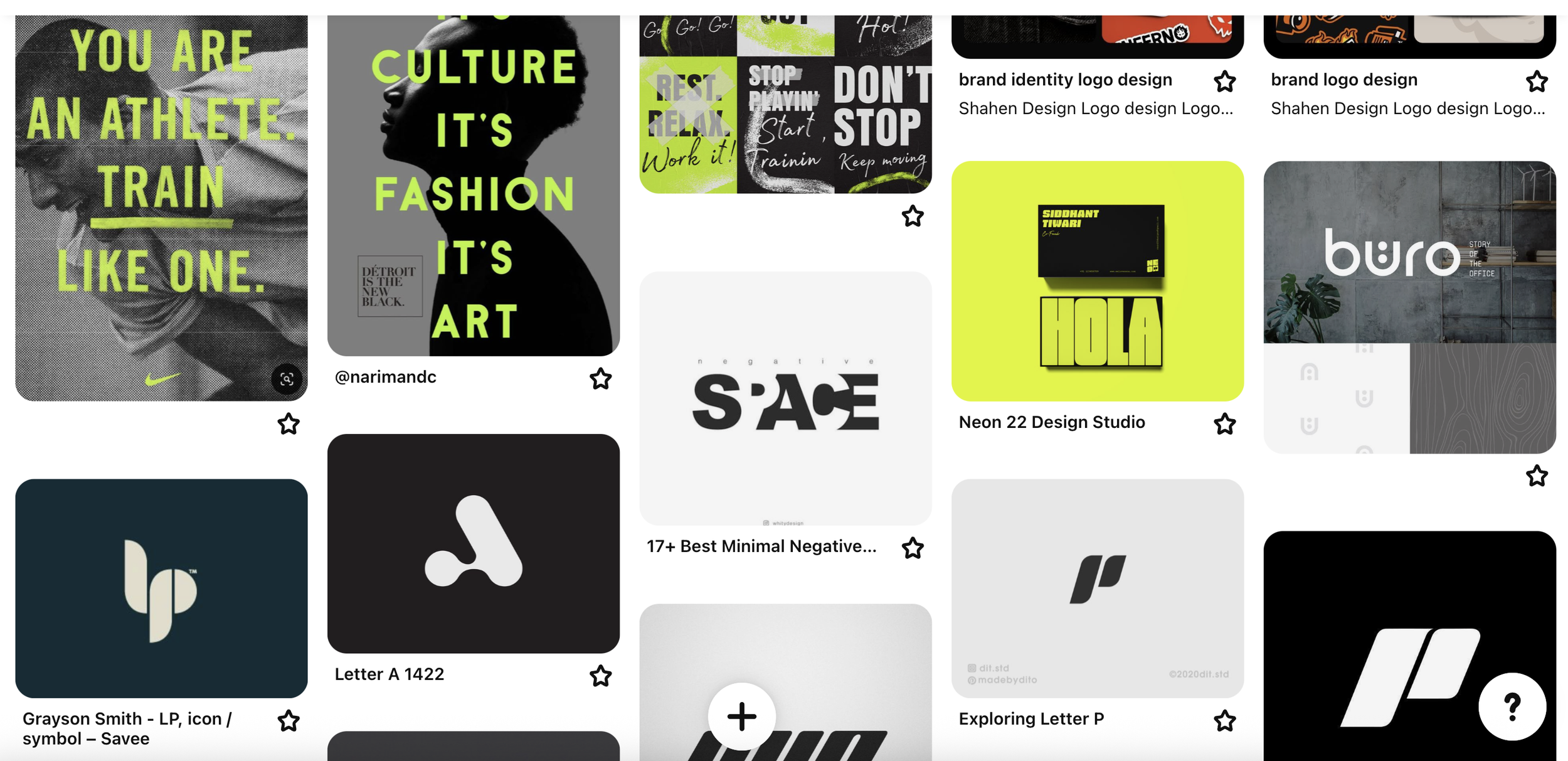Screen dimensions: 1568x761
Task: Open the Neon 22 Design Studio title
Action: coord(1052,422)
